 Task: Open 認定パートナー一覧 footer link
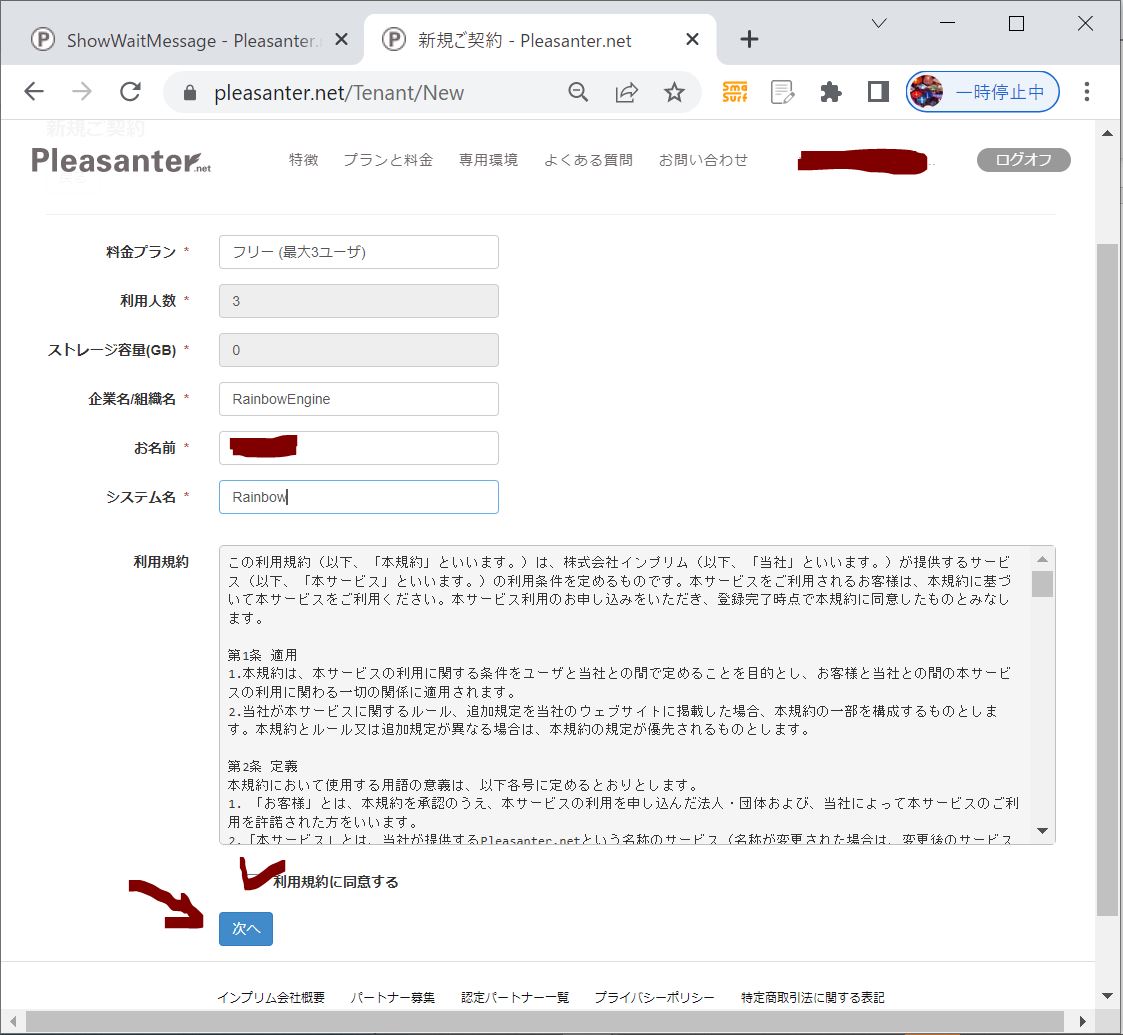click(x=515, y=997)
